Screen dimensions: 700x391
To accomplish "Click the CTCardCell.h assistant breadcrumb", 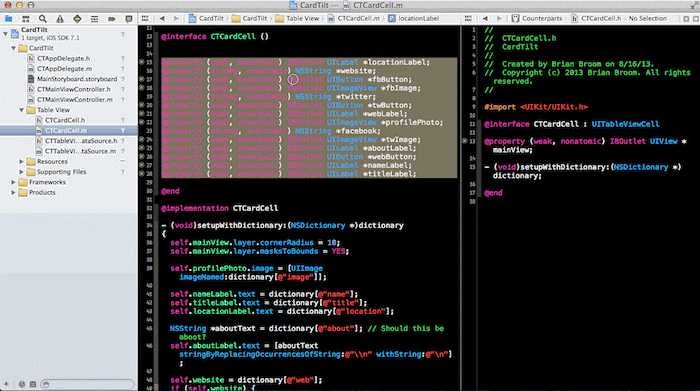I will 596,18.
